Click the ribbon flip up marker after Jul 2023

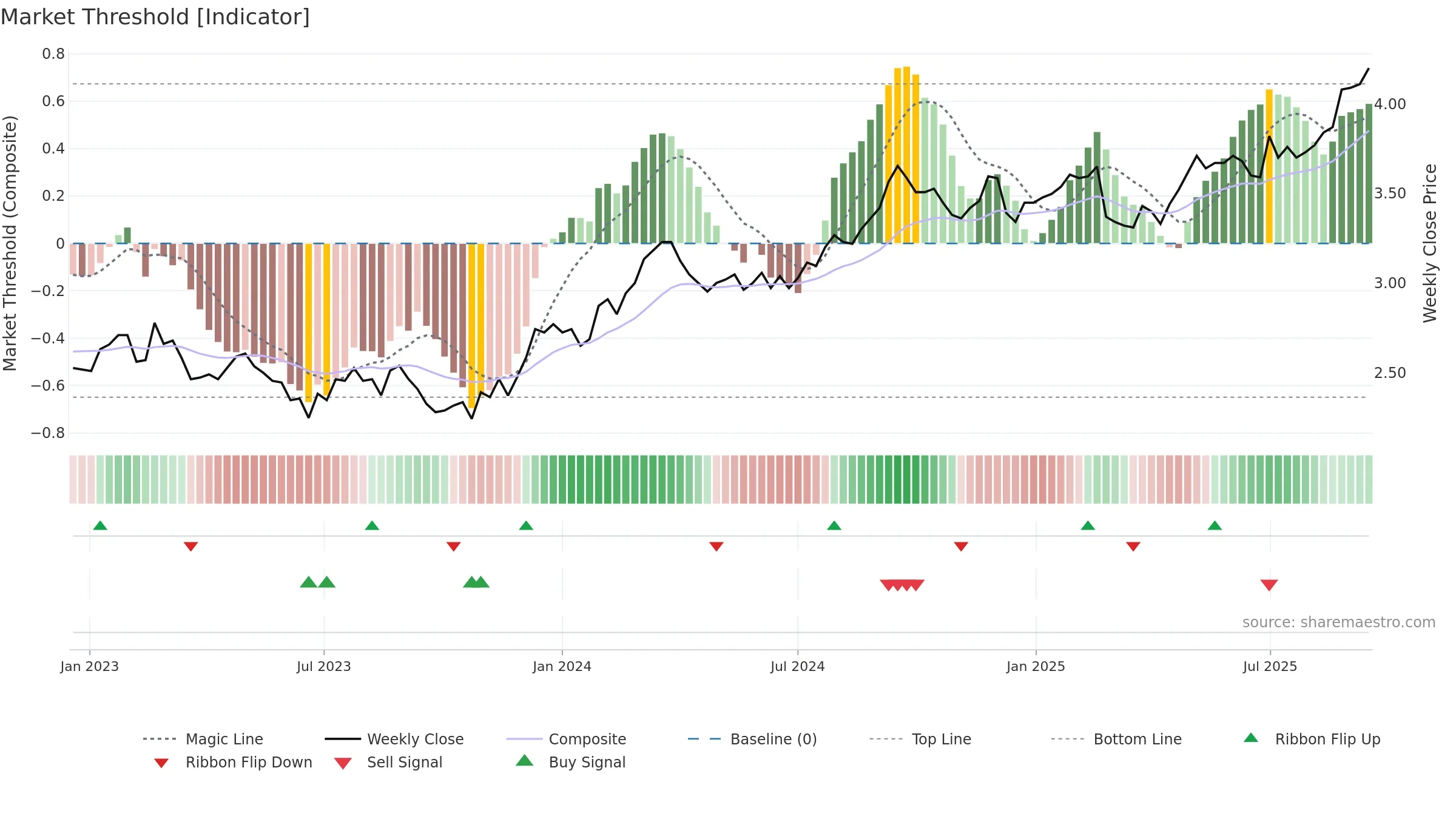point(372,525)
